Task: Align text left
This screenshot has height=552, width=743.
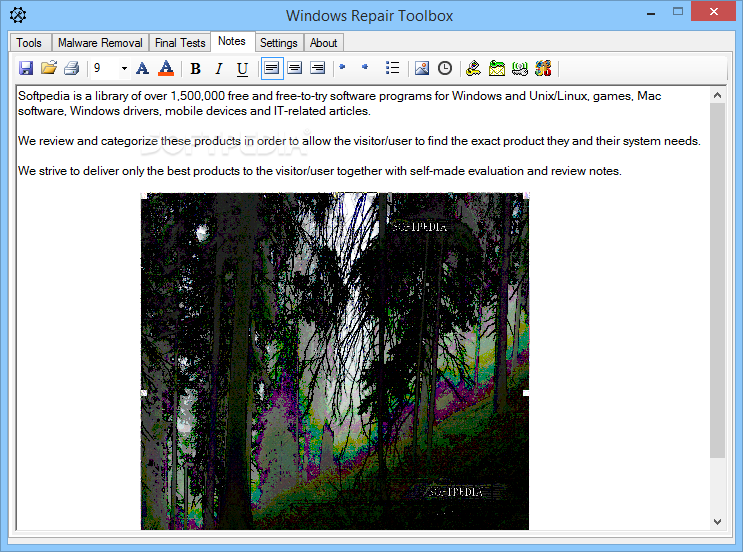Action: pos(272,68)
